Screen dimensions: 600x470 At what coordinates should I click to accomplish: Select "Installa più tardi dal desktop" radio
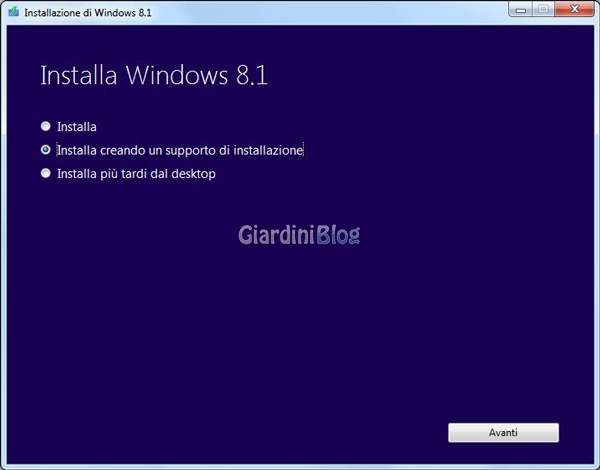(46, 173)
